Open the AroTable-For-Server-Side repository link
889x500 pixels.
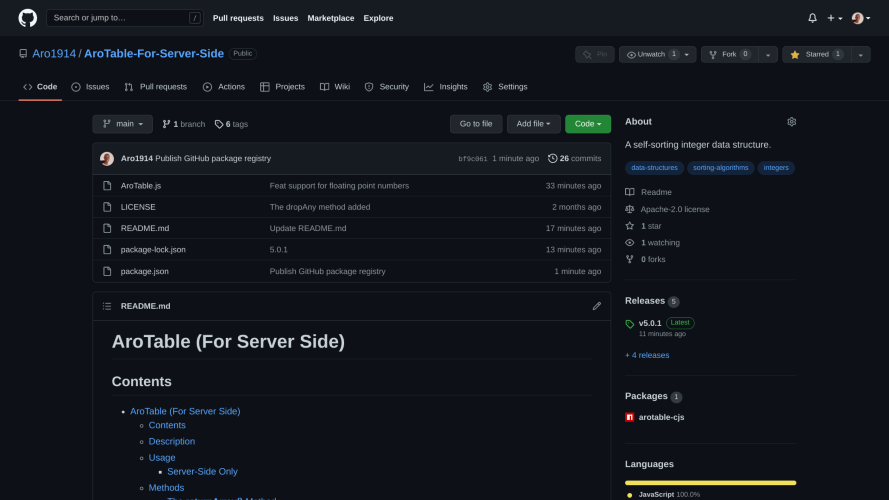click(x=154, y=53)
